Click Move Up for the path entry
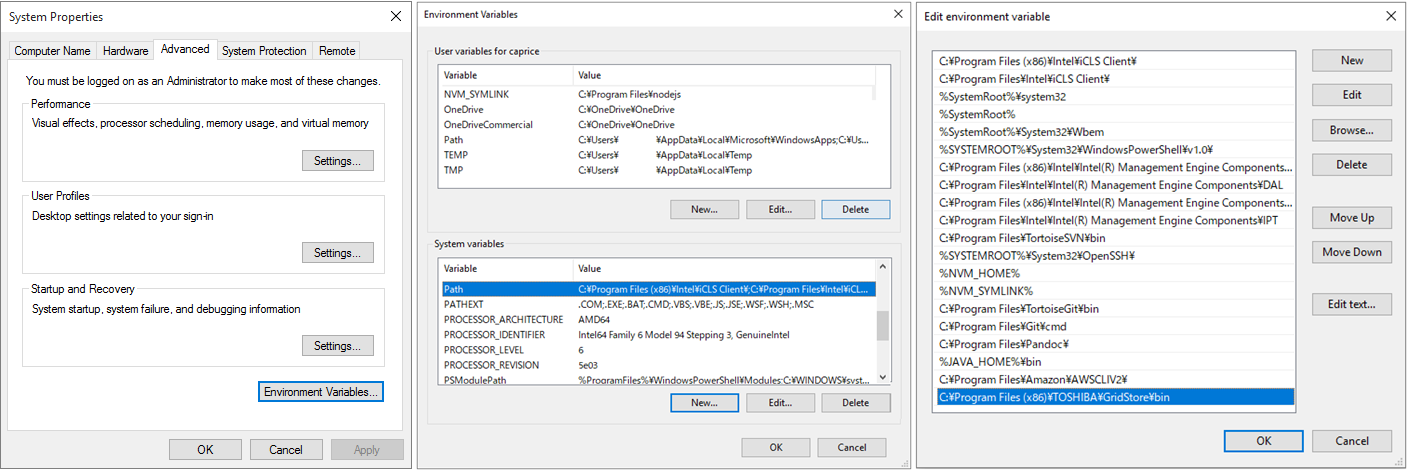1408x473 pixels. pos(1351,218)
